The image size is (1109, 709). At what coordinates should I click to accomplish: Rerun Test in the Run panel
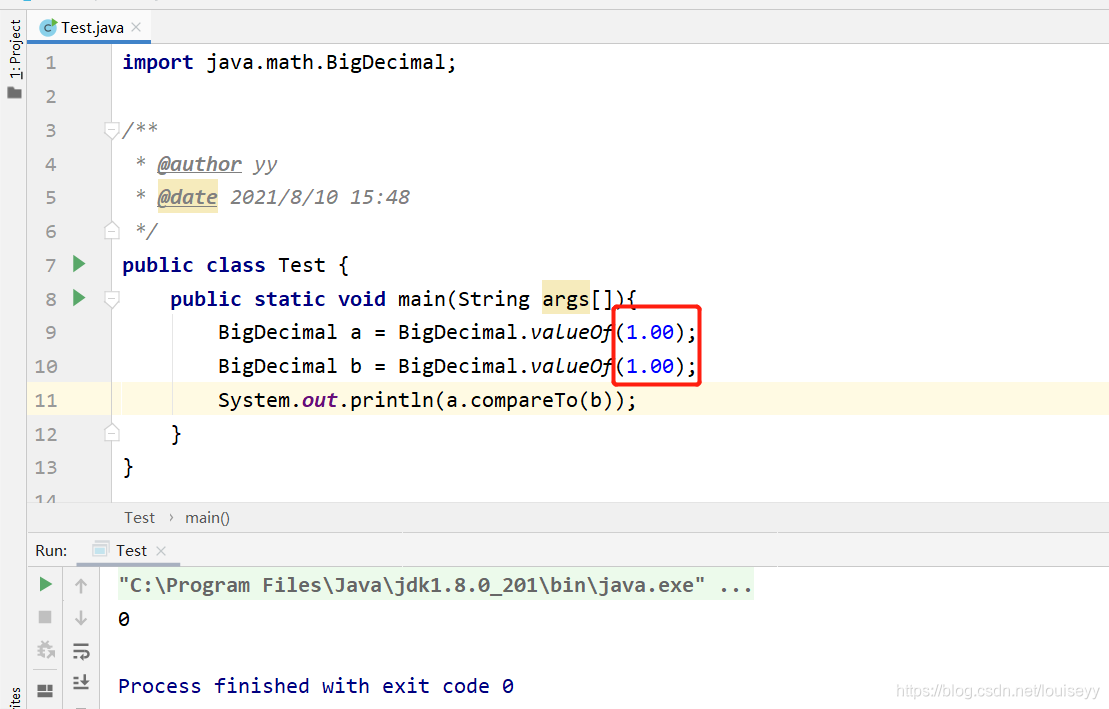45,584
